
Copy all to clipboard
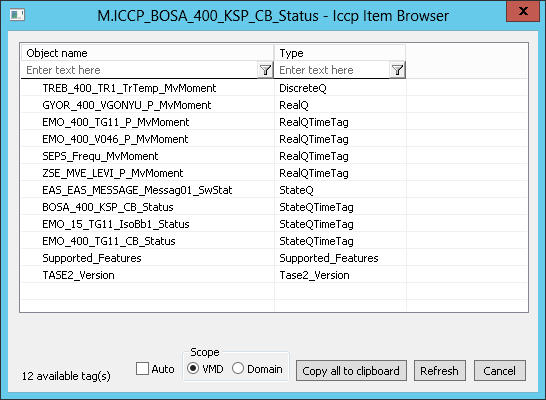tap(351, 371)
